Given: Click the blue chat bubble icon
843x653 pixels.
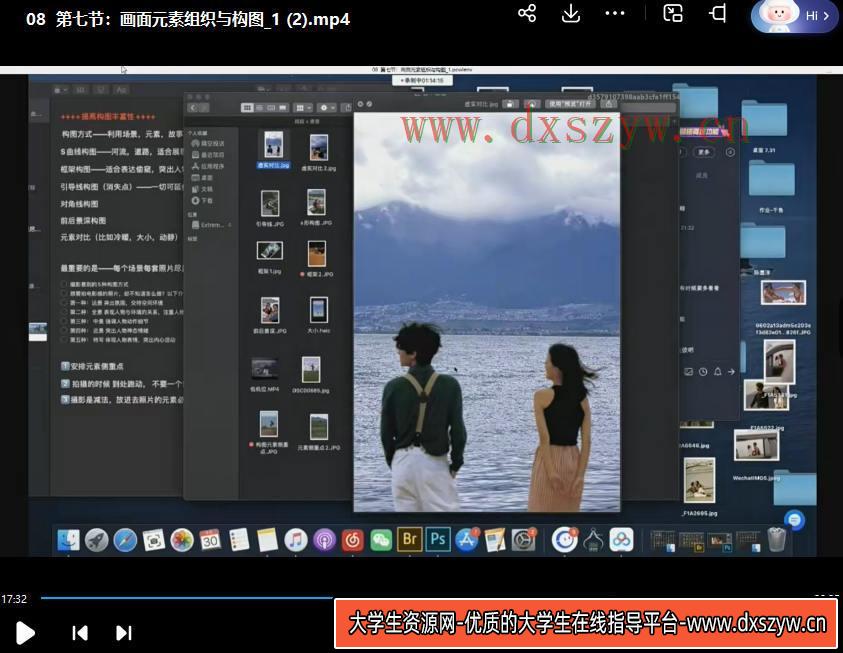Looking at the screenshot, I should (x=794, y=520).
